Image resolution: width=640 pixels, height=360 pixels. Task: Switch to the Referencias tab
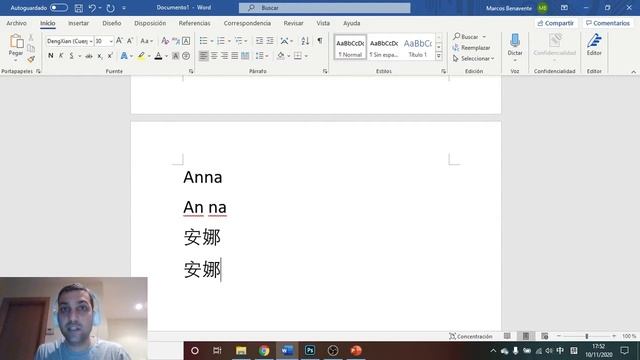[194, 23]
